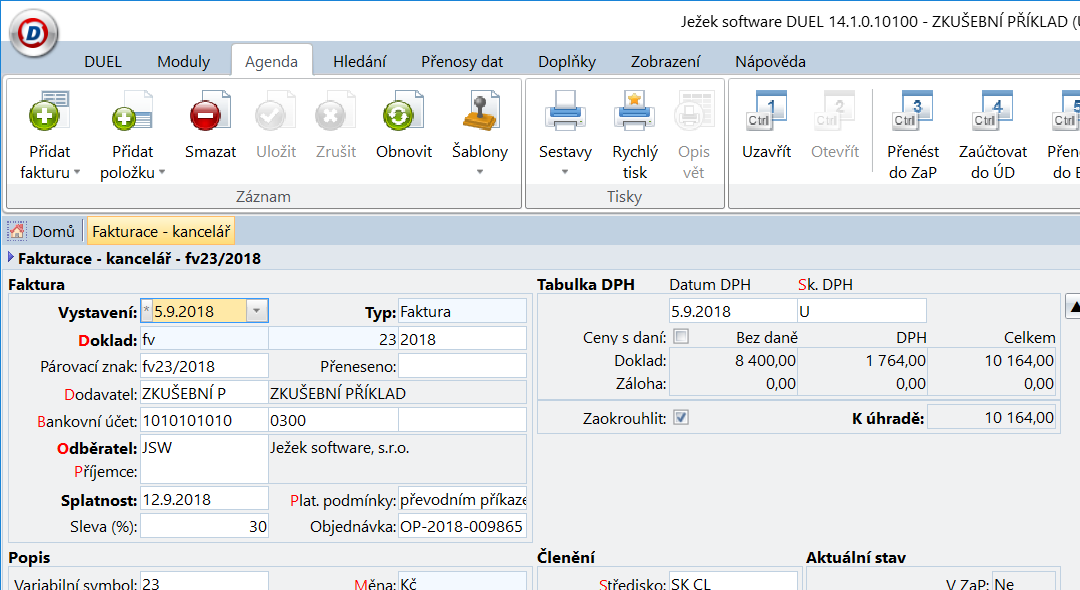Click the Sk. DPH field U
The height and width of the screenshot is (590, 1080).
[862, 311]
